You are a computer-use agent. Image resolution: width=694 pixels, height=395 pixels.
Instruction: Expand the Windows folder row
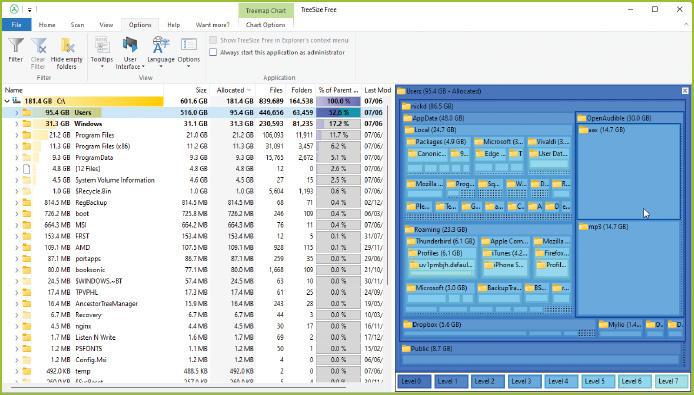click(17, 124)
